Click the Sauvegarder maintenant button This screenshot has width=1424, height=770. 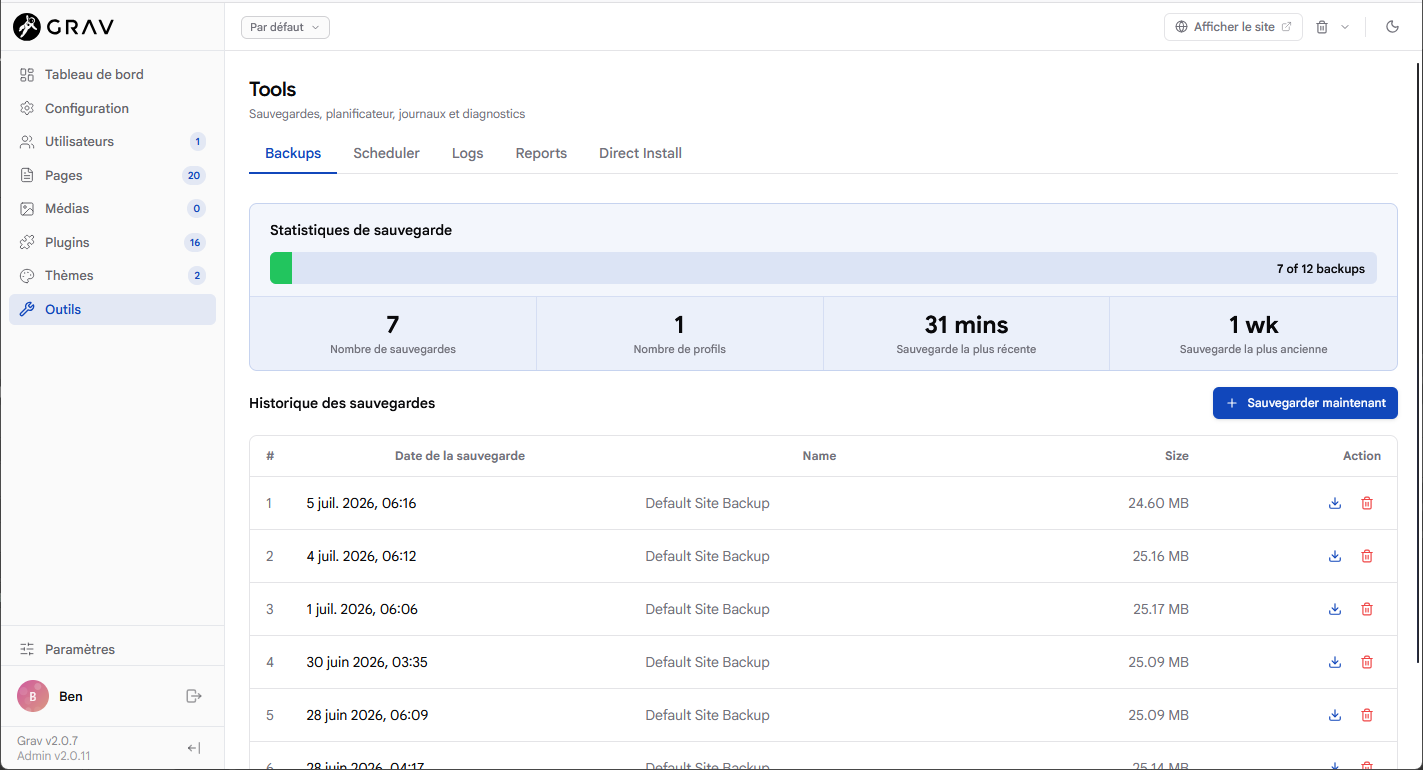[x=1305, y=403]
